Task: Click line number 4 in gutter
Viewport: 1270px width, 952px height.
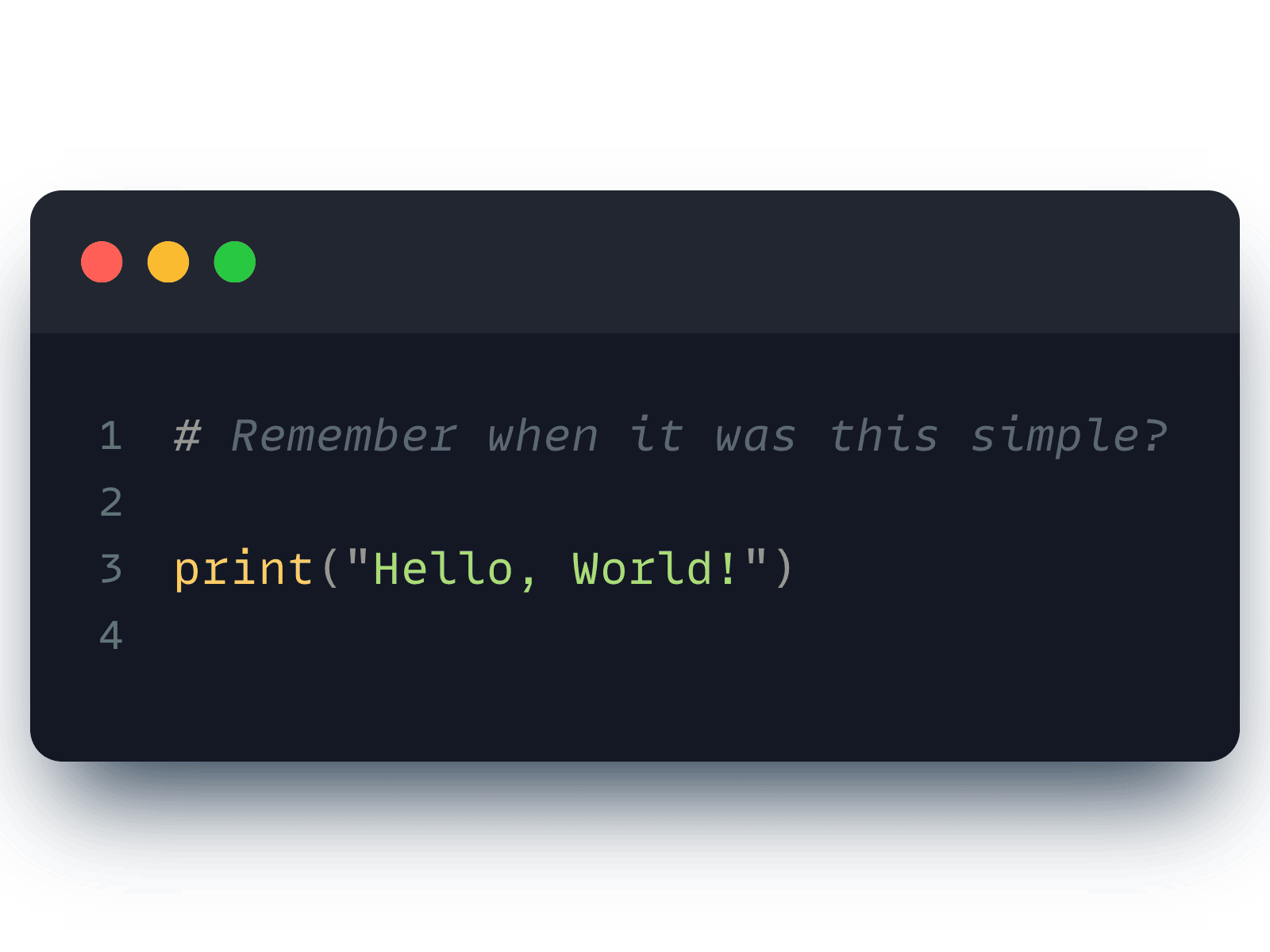Action: tap(111, 635)
